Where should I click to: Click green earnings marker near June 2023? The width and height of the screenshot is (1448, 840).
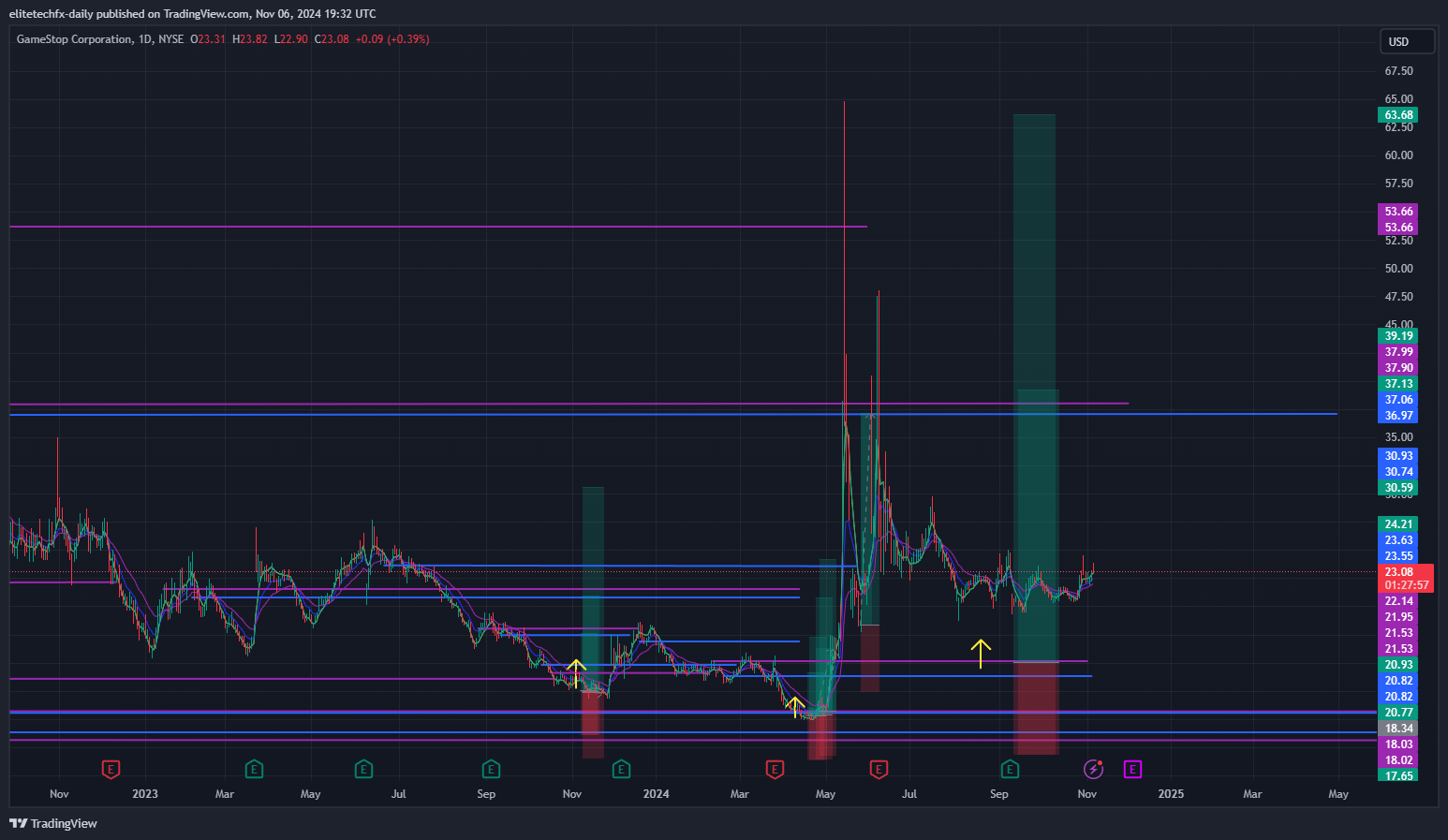[x=363, y=770]
